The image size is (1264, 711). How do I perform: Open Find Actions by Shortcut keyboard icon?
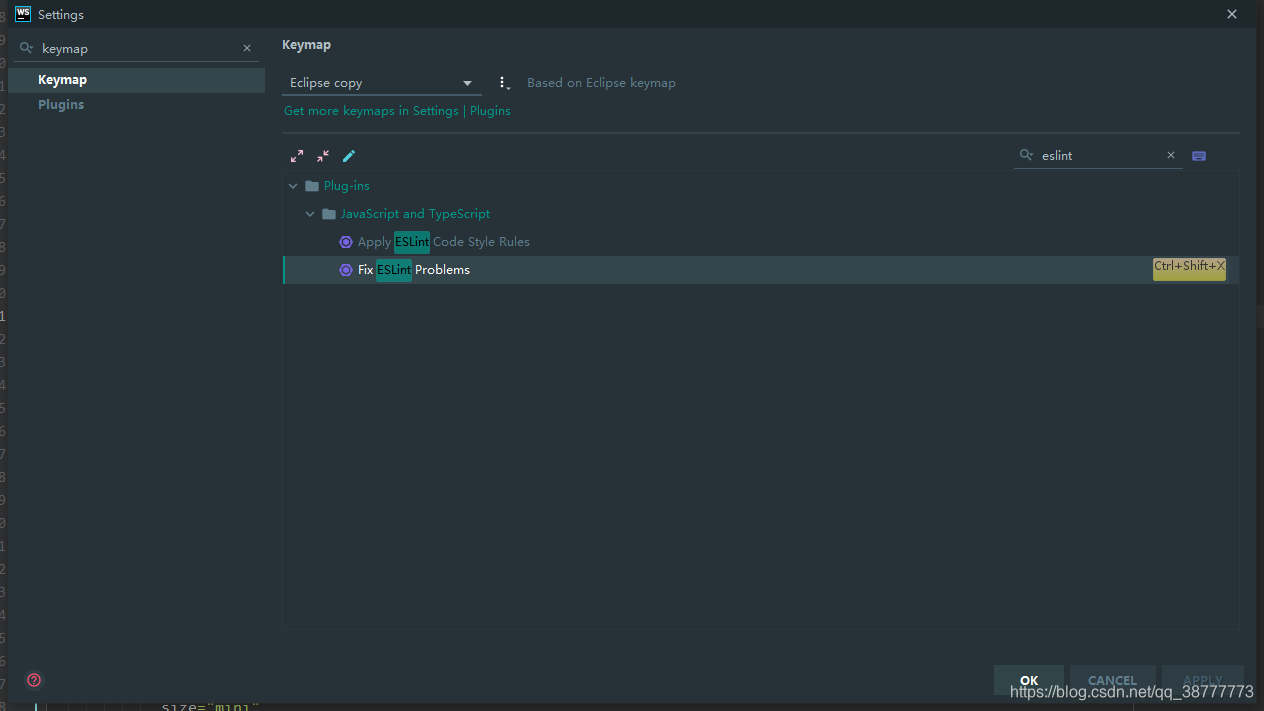(x=1199, y=156)
